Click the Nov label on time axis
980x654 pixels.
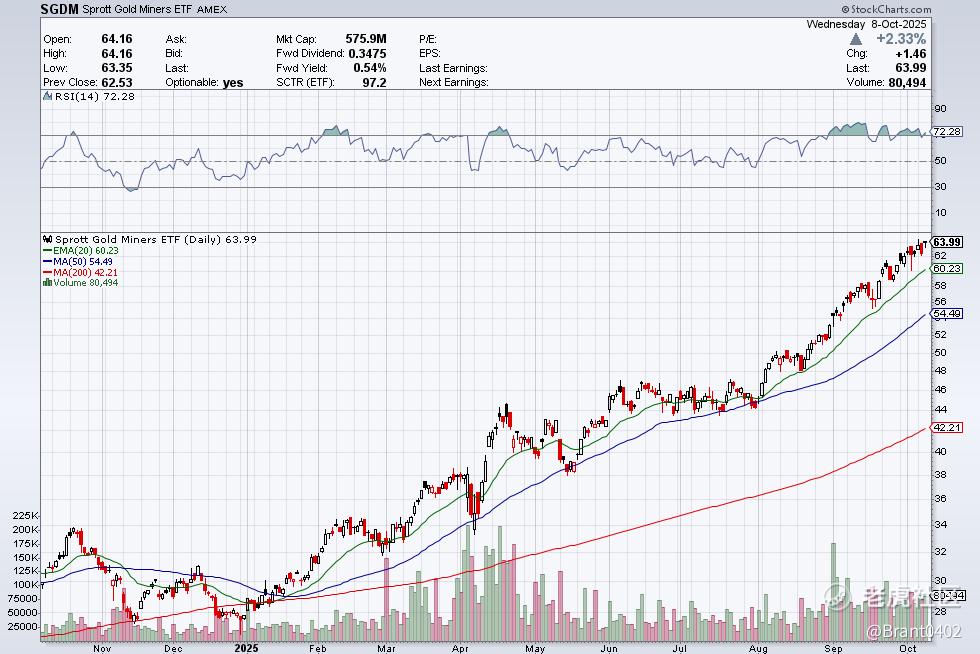102,648
